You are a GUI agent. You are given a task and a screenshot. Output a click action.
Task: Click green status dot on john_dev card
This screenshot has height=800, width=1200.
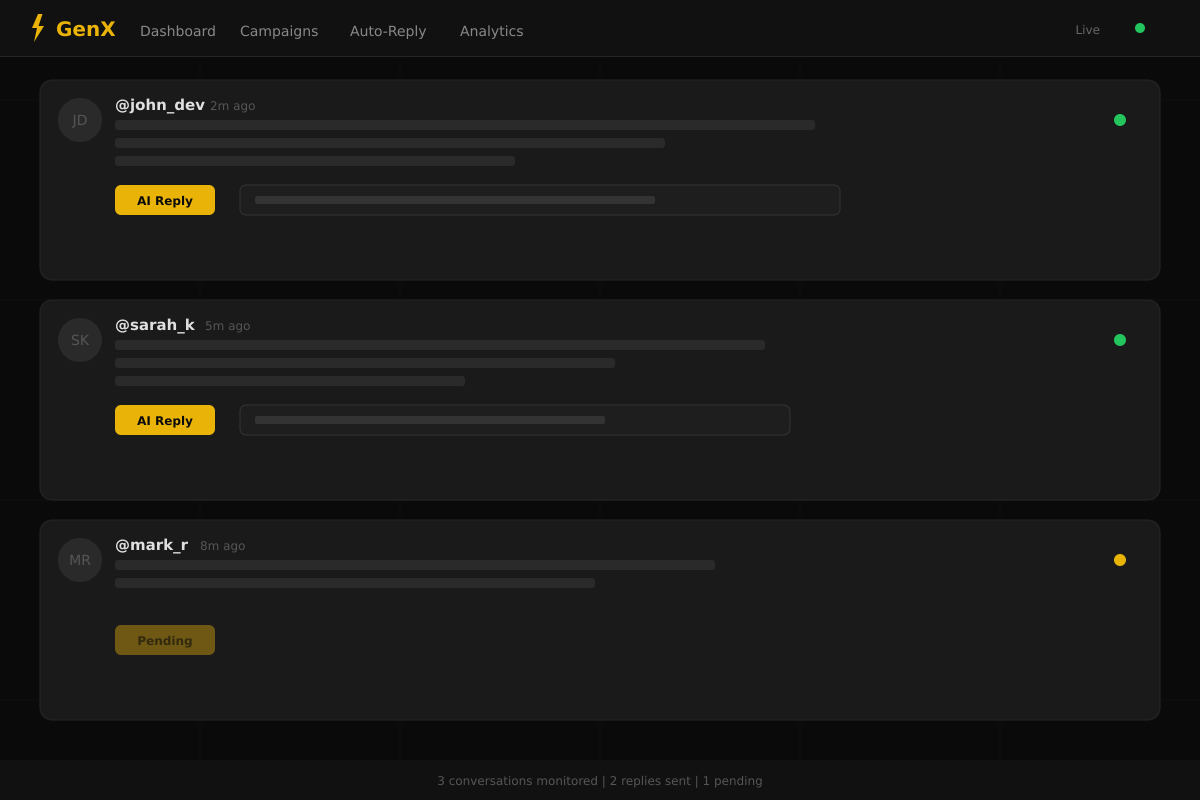coord(1120,120)
